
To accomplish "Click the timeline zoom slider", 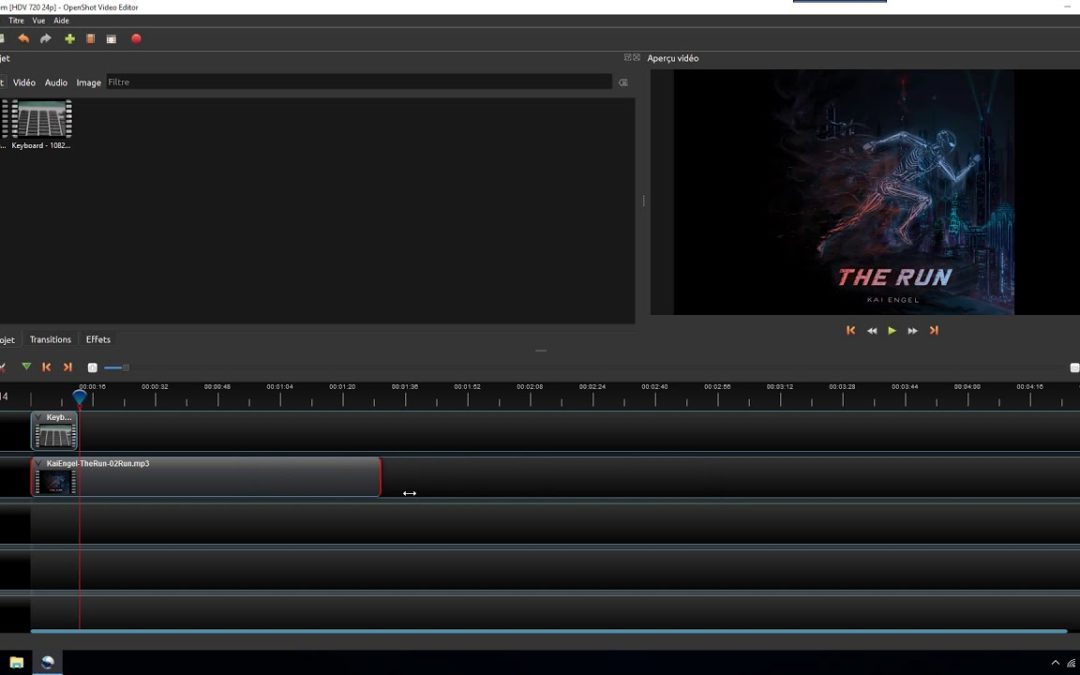I will click(116, 367).
